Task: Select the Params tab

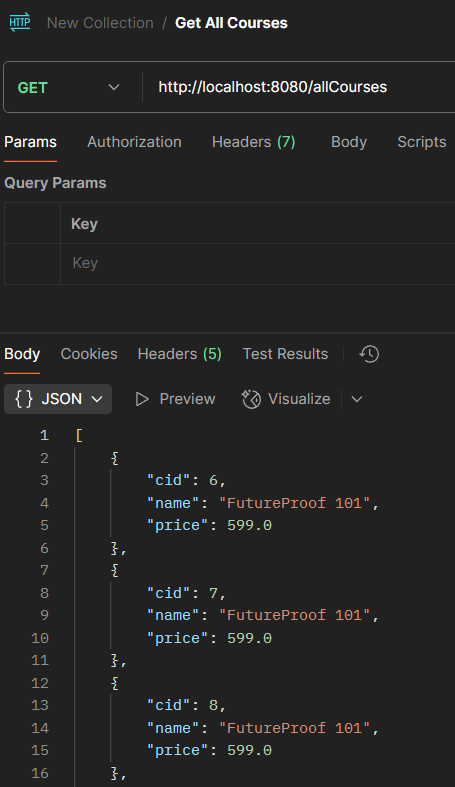Action: pyautogui.click(x=31, y=142)
